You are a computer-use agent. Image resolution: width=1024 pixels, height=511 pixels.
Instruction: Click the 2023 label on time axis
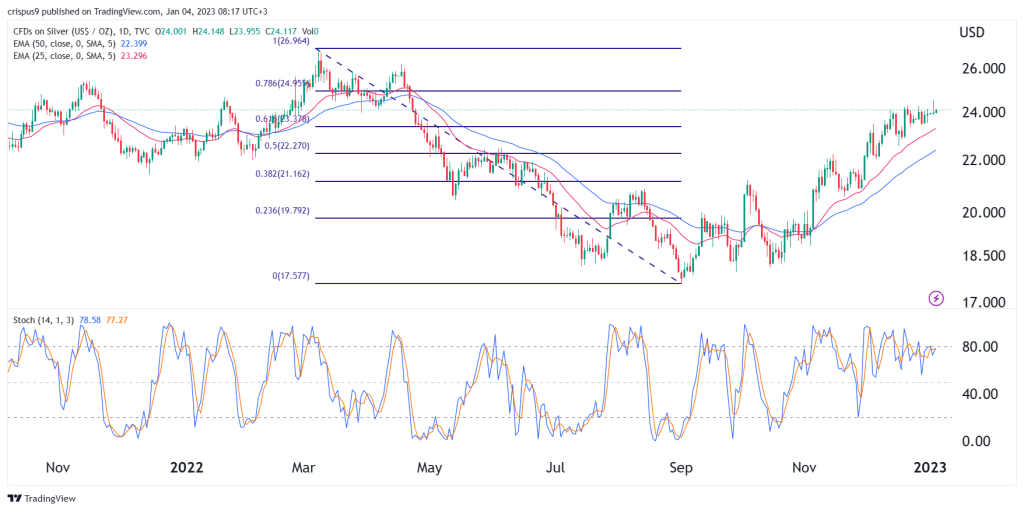[929, 468]
